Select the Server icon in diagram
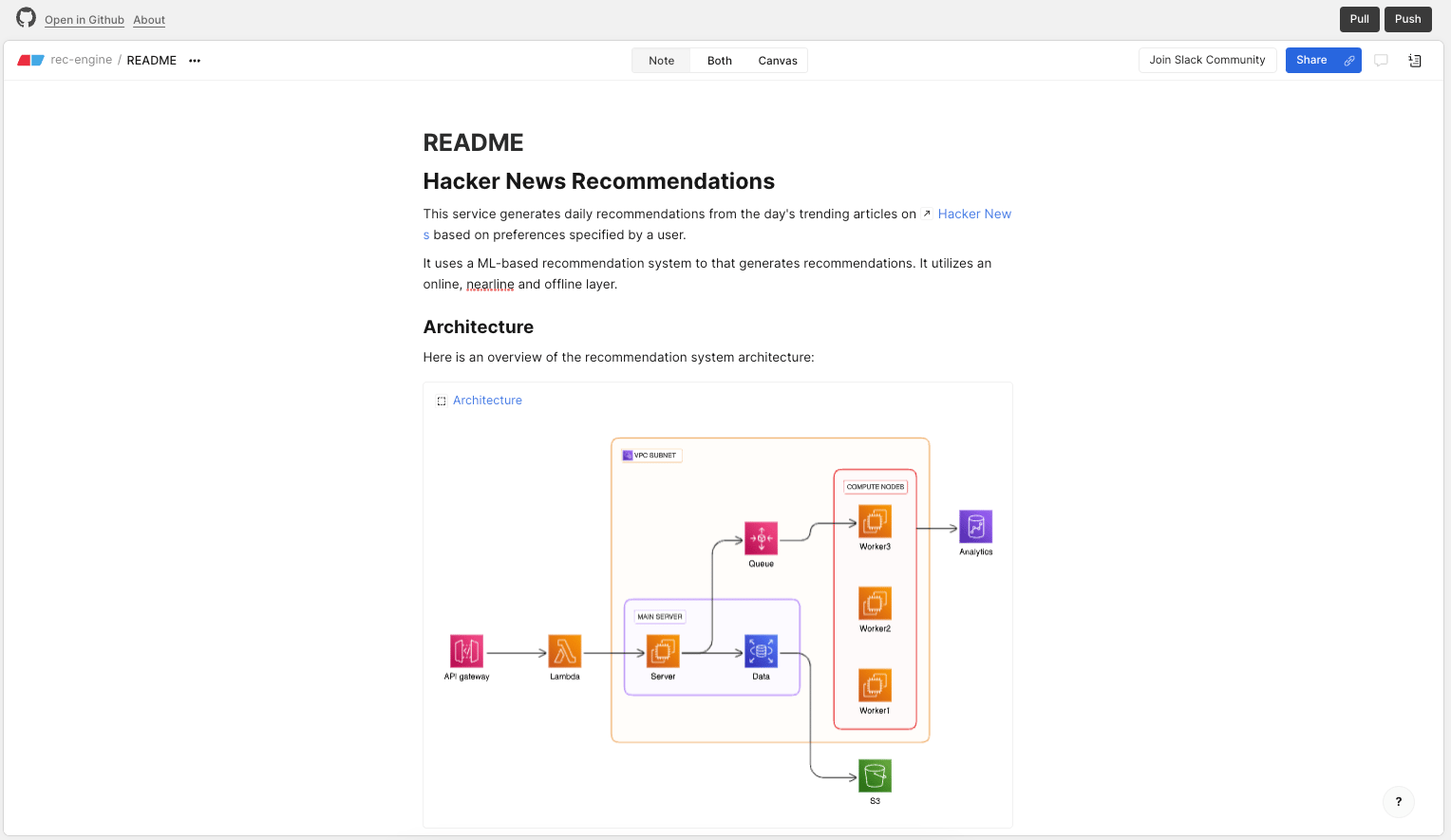Screen dimensions: 1451x840 663,651
